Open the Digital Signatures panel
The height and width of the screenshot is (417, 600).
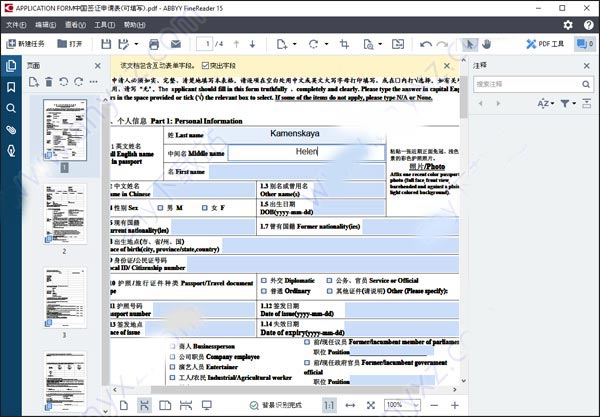point(10,151)
